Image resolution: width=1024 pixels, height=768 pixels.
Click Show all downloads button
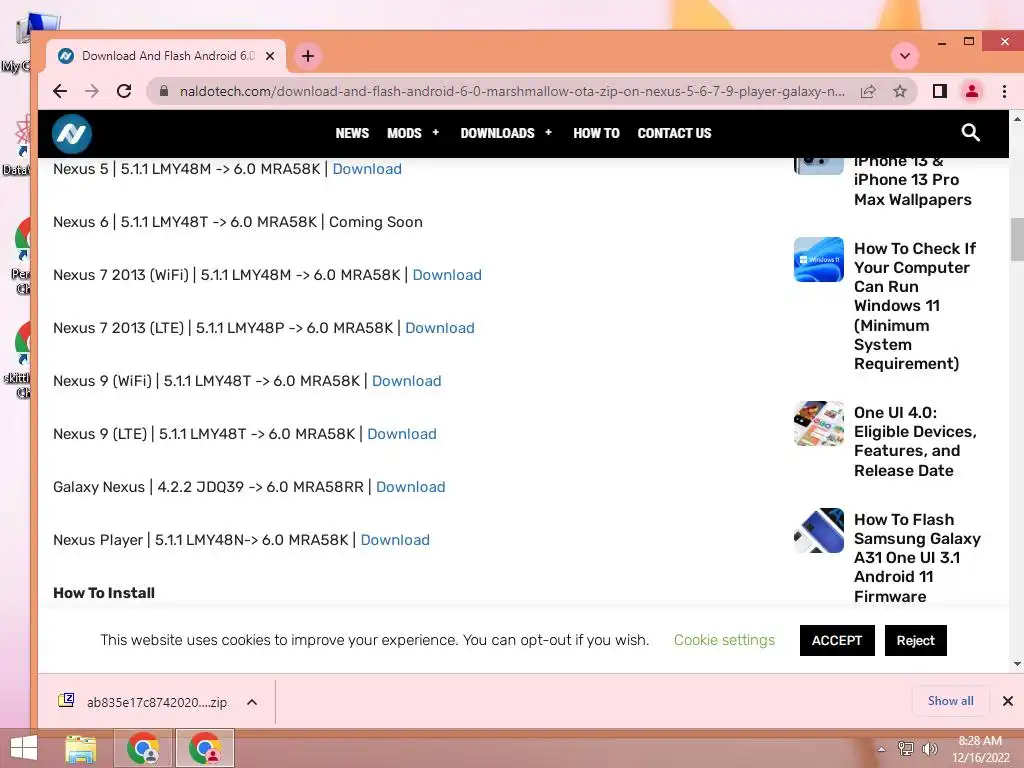950,701
